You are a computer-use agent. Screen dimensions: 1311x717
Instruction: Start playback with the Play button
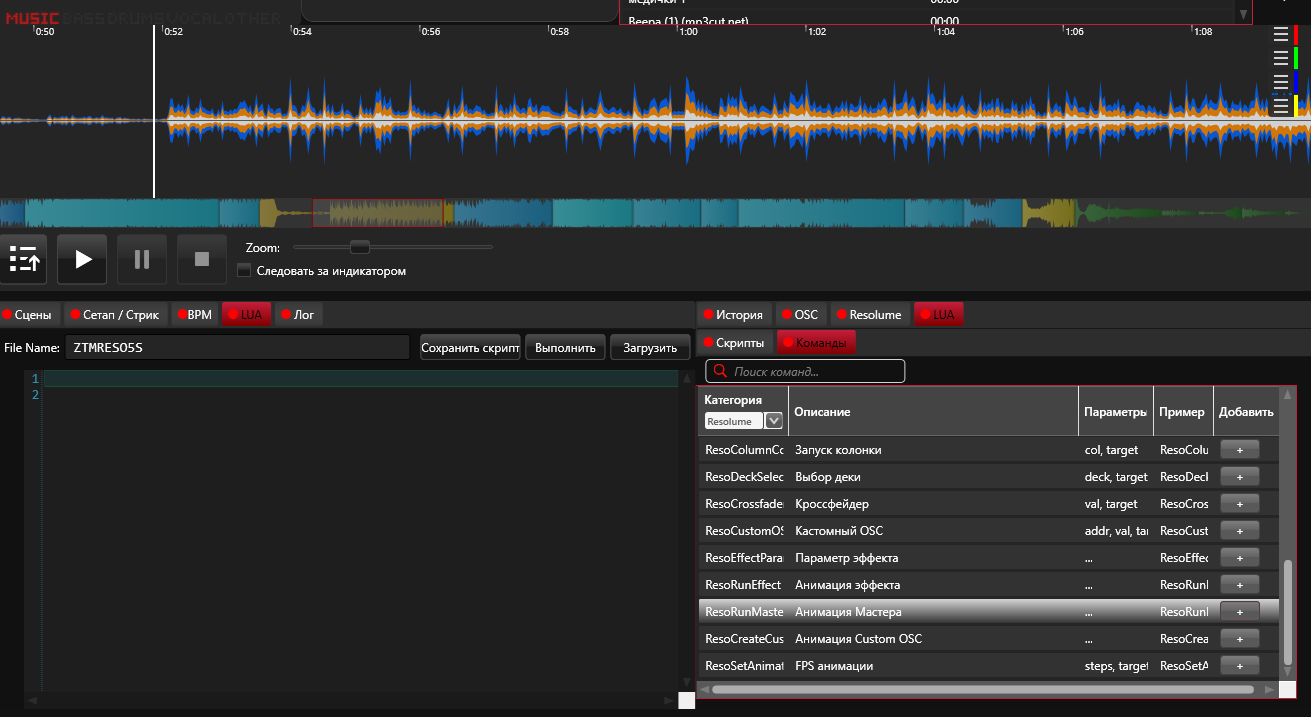(82, 259)
